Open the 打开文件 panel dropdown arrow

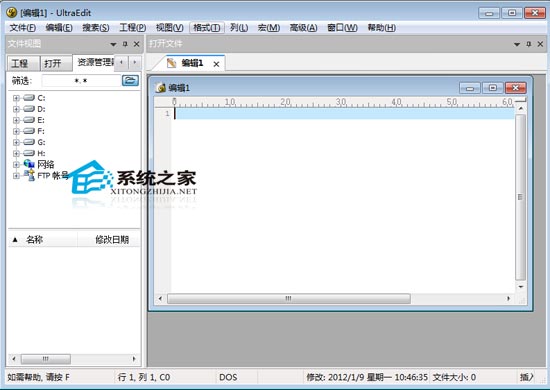pyautogui.click(x=517, y=44)
